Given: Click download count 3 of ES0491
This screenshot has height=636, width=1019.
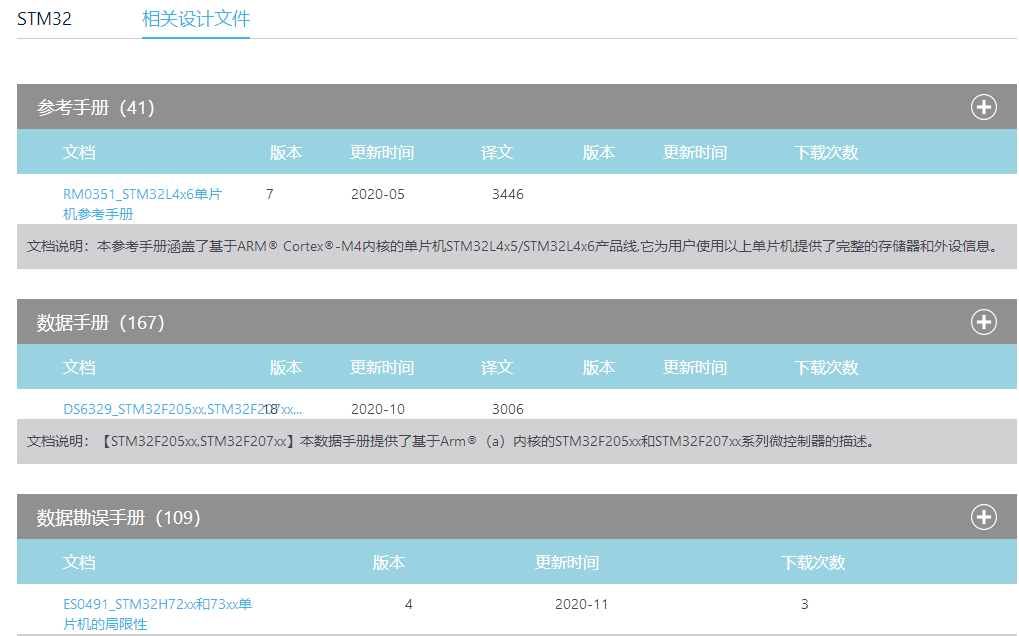Looking at the screenshot, I should (x=805, y=604).
